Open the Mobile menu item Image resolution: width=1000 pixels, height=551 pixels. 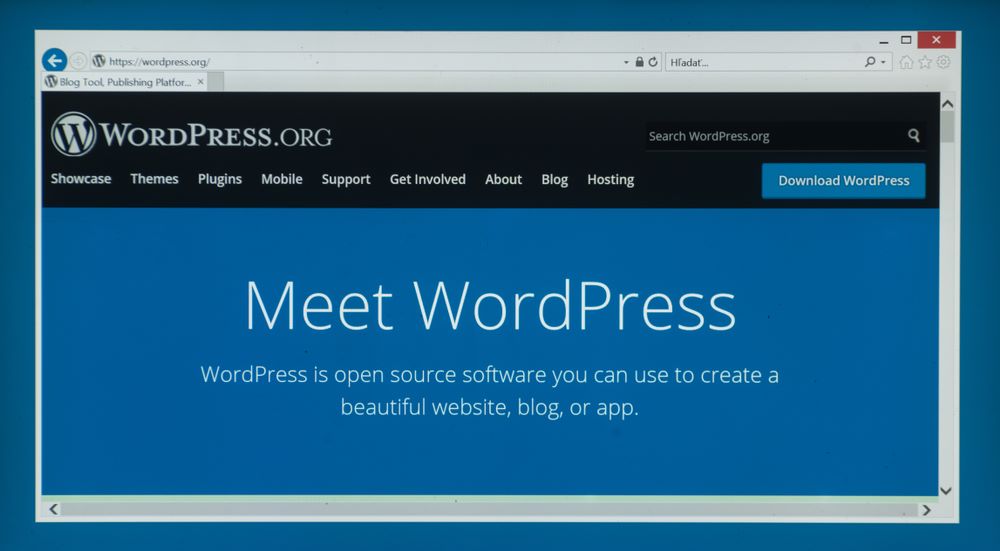tap(281, 179)
